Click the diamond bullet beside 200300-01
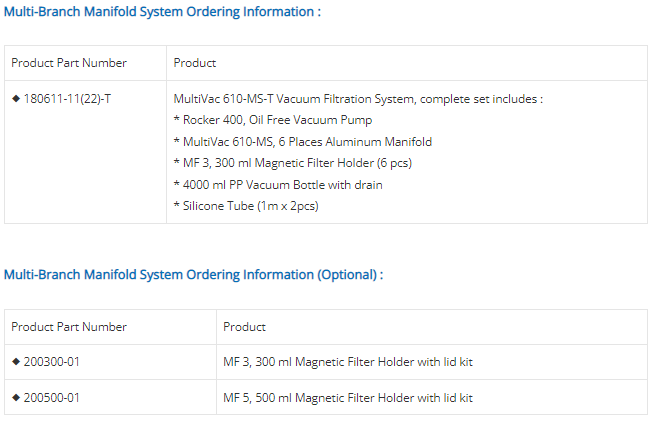 coord(15,361)
